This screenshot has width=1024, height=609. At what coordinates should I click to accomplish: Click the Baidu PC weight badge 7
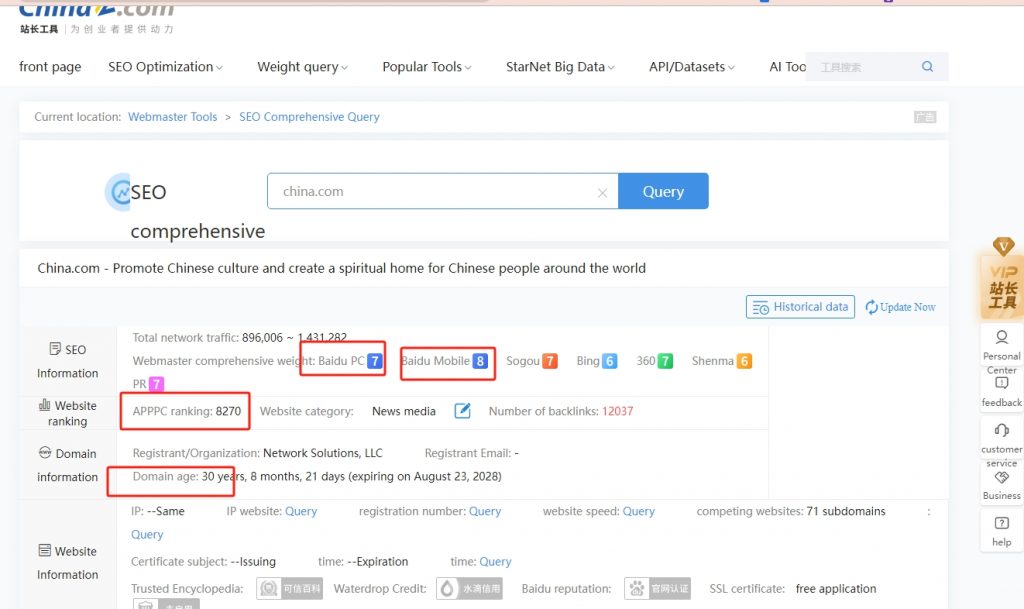pos(375,361)
